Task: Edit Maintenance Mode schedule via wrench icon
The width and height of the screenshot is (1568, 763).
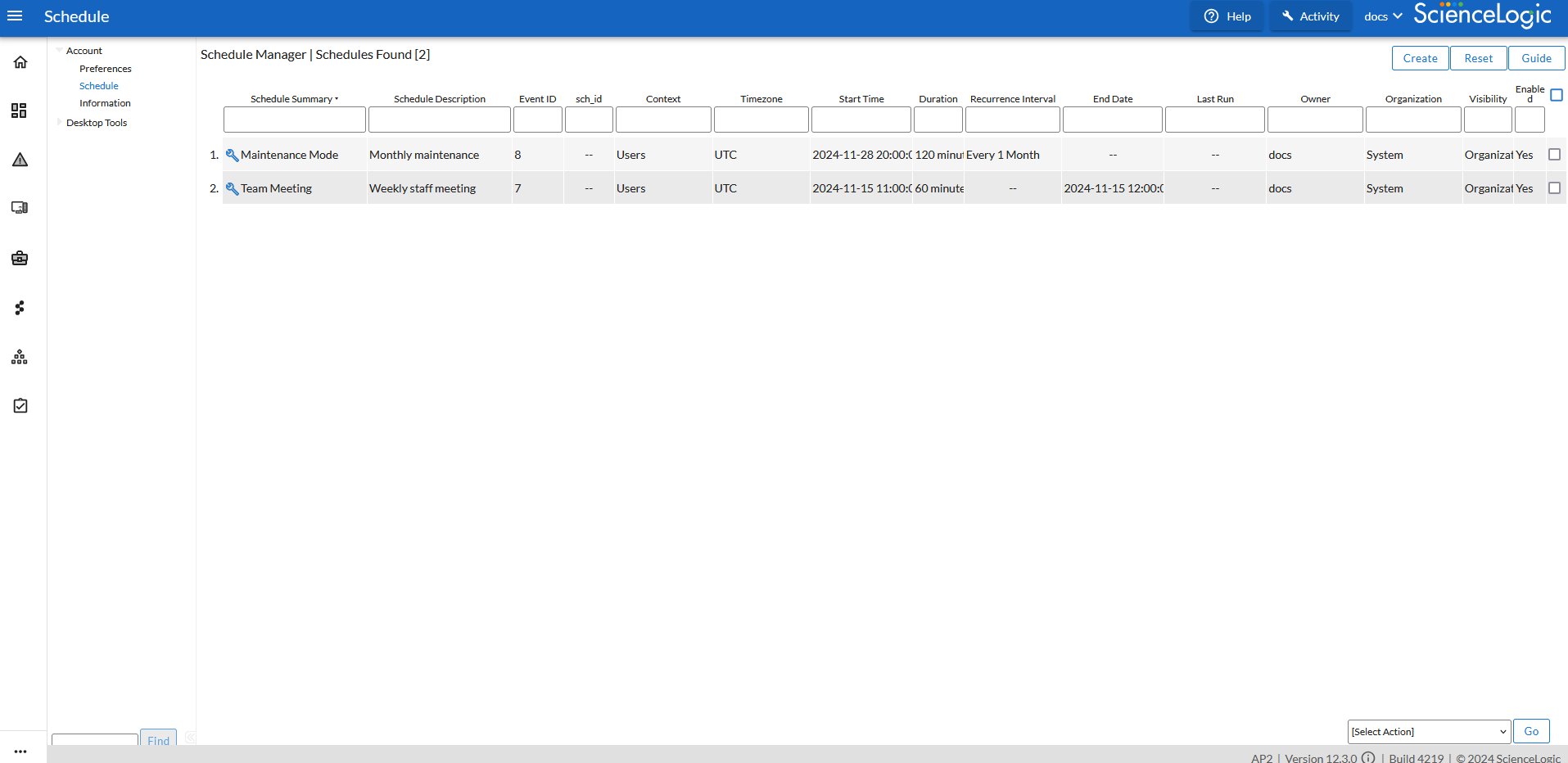Action: [x=232, y=156]
